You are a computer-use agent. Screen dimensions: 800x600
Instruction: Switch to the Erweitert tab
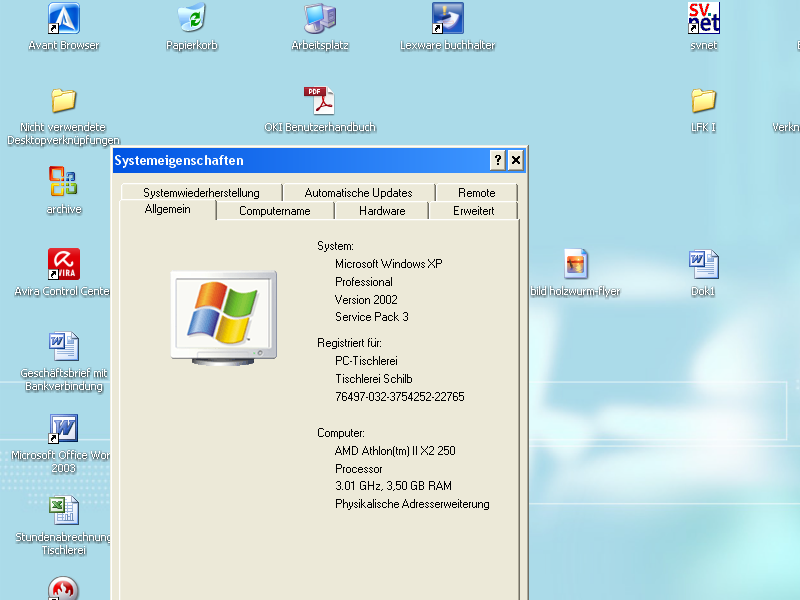pos(473,211)
